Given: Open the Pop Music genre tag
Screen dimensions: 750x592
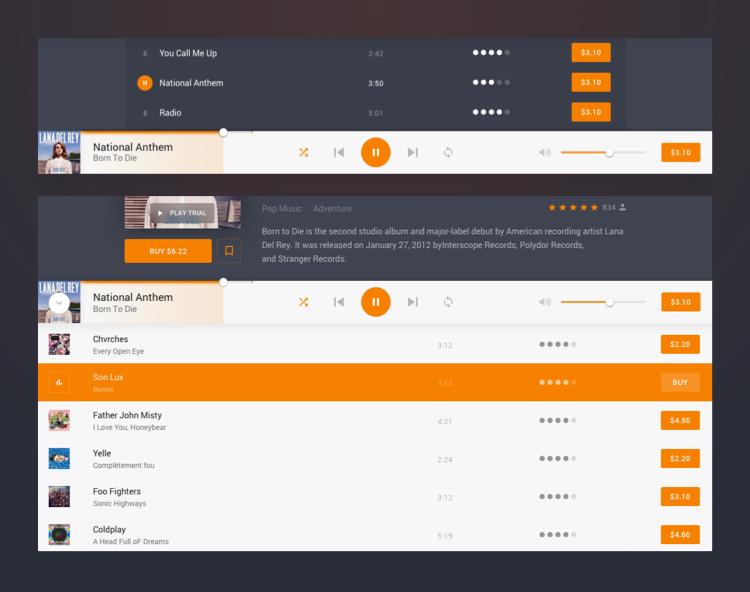Looking at the screenshot, I should click(281, 209).
